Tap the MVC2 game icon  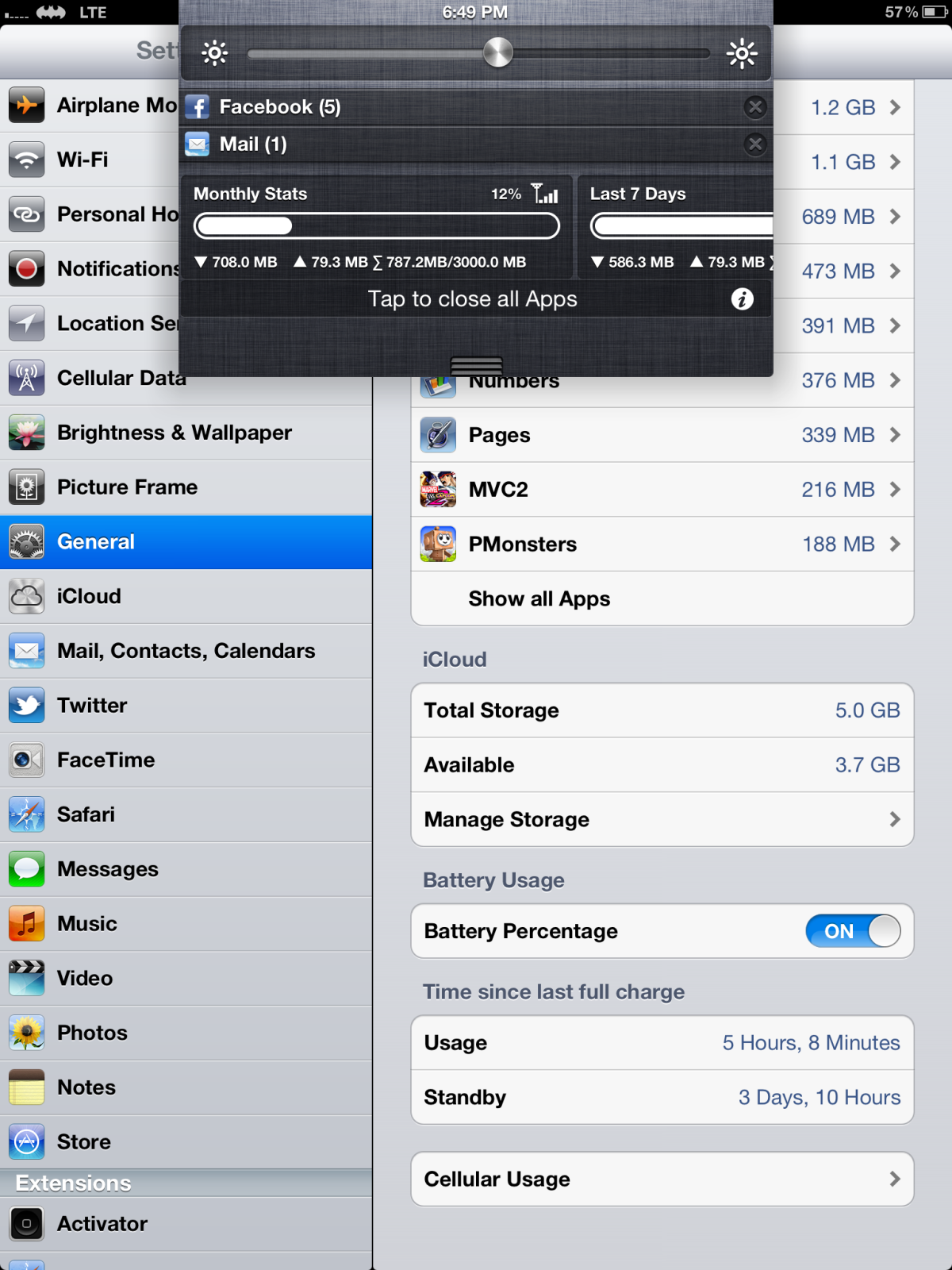(438, 490)
